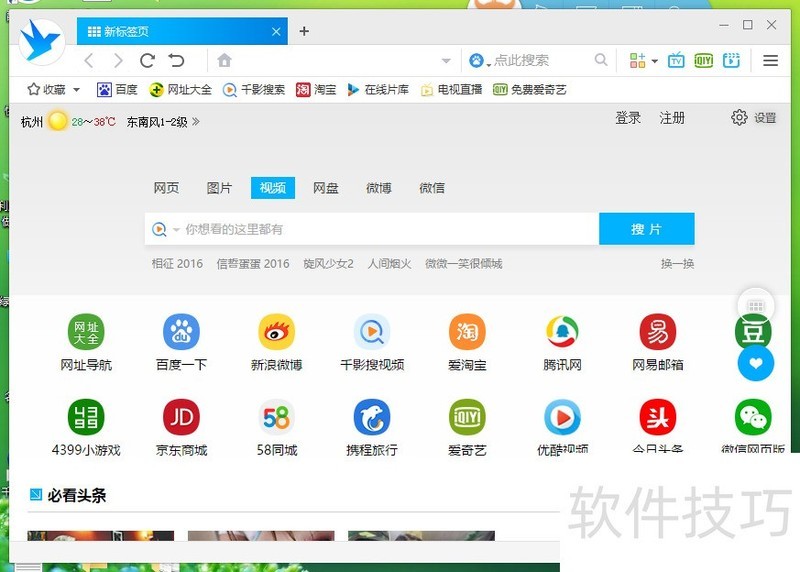
Task: Click the blue heart floating button
Action: (756, 363)
